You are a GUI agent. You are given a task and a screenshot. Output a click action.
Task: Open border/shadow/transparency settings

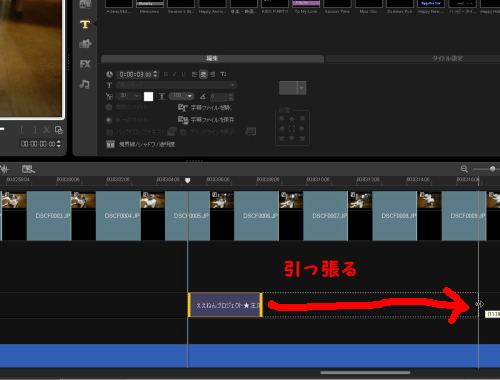pos(141,144)
